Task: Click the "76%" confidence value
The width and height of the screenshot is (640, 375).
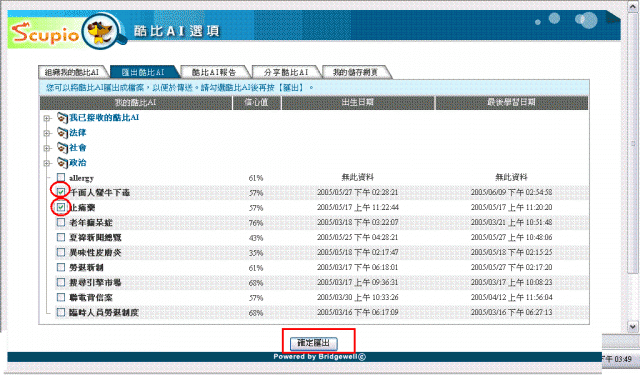Action: pyautogui.click(x=256, y=223)
